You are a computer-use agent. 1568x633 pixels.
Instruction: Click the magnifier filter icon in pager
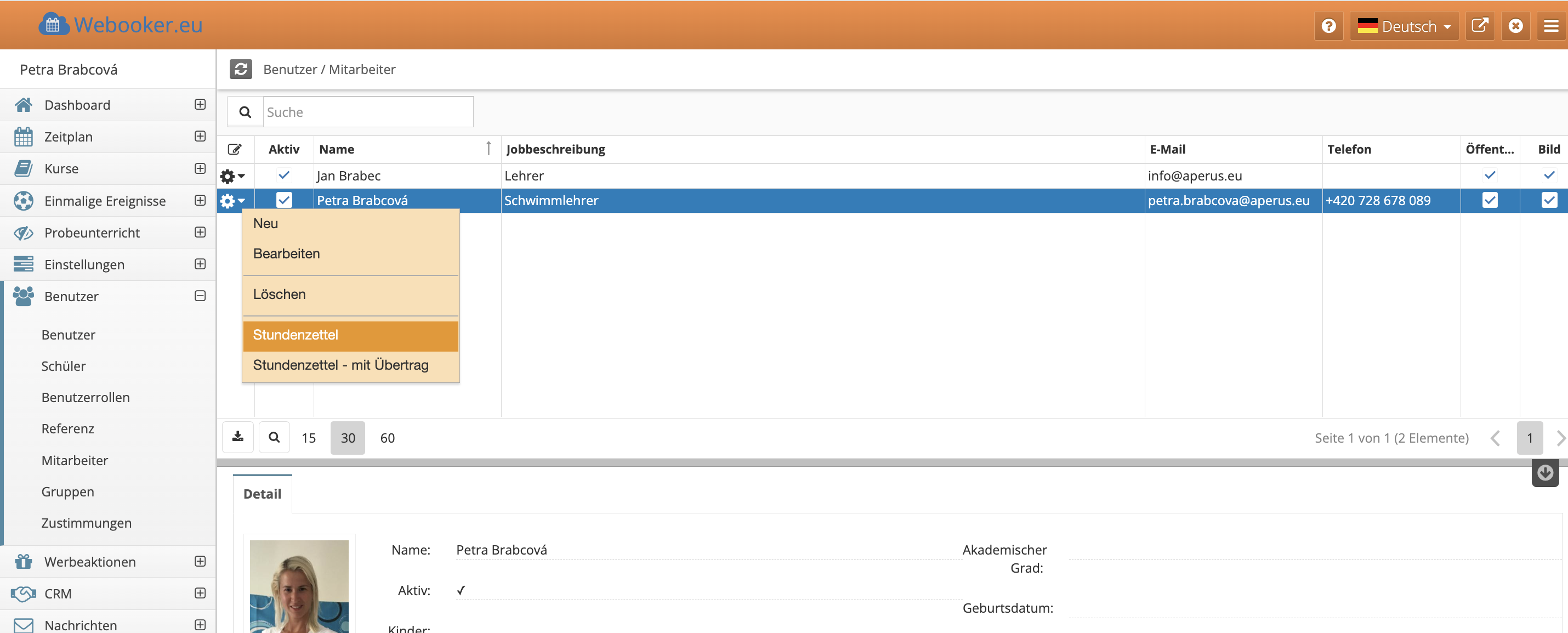coord(274,437)
